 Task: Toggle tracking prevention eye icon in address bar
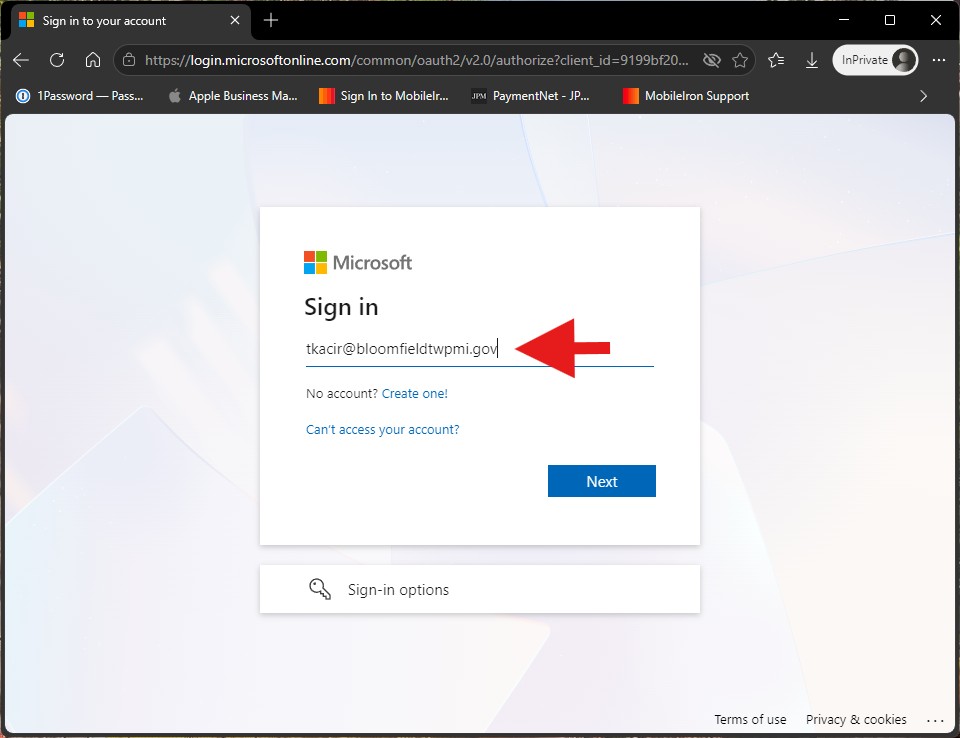711,60
